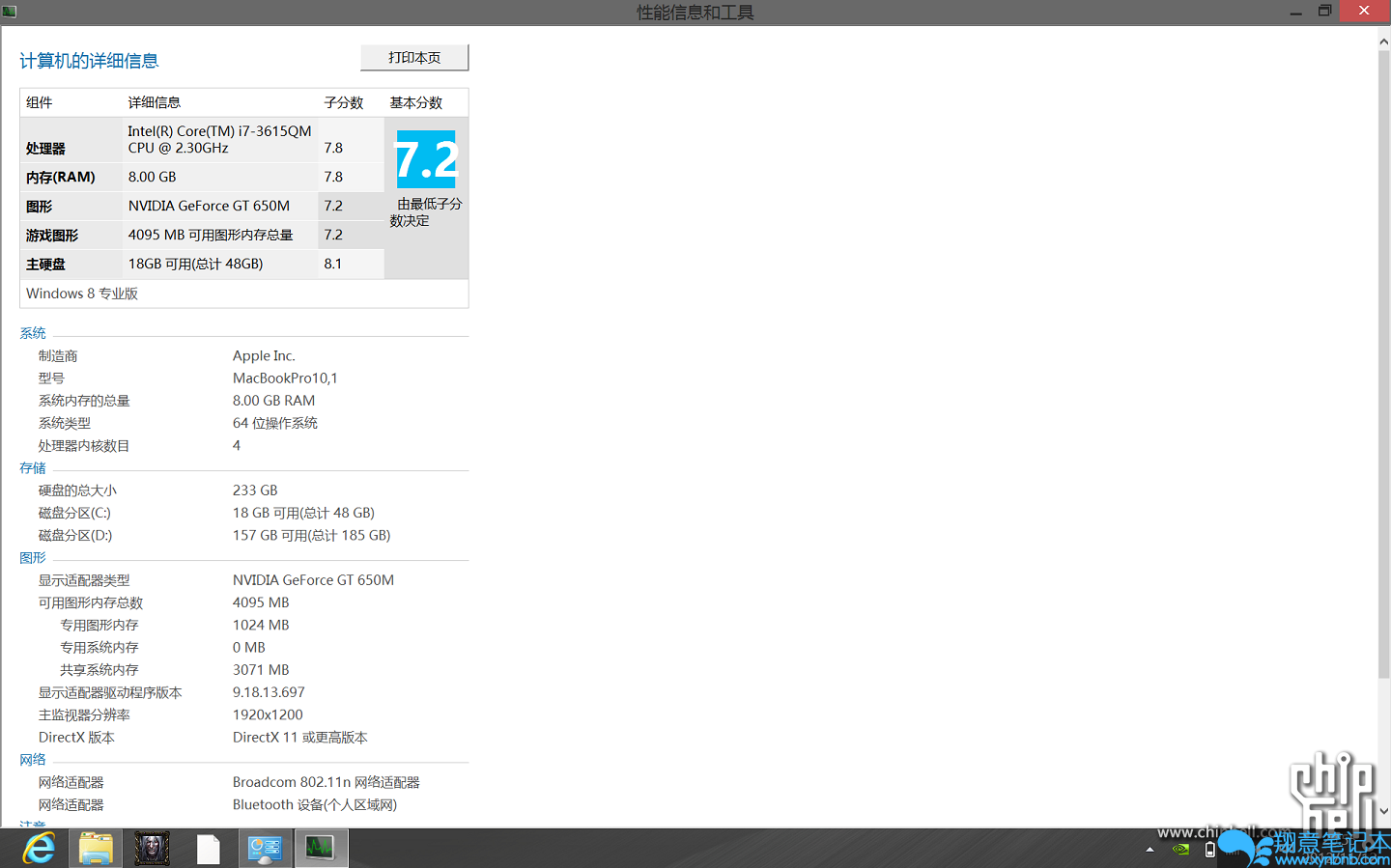Launch the game character icon in taskbar
This screenshot has height=868, width=1391.
(152, 849)
